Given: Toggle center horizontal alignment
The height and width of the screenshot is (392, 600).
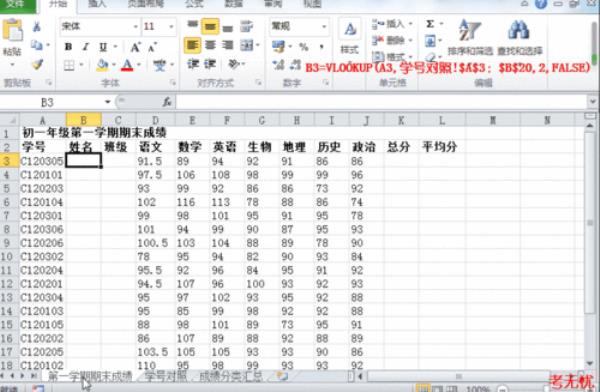Looking at the screenshot, I should pyautogui.click(x=210, y=46).
